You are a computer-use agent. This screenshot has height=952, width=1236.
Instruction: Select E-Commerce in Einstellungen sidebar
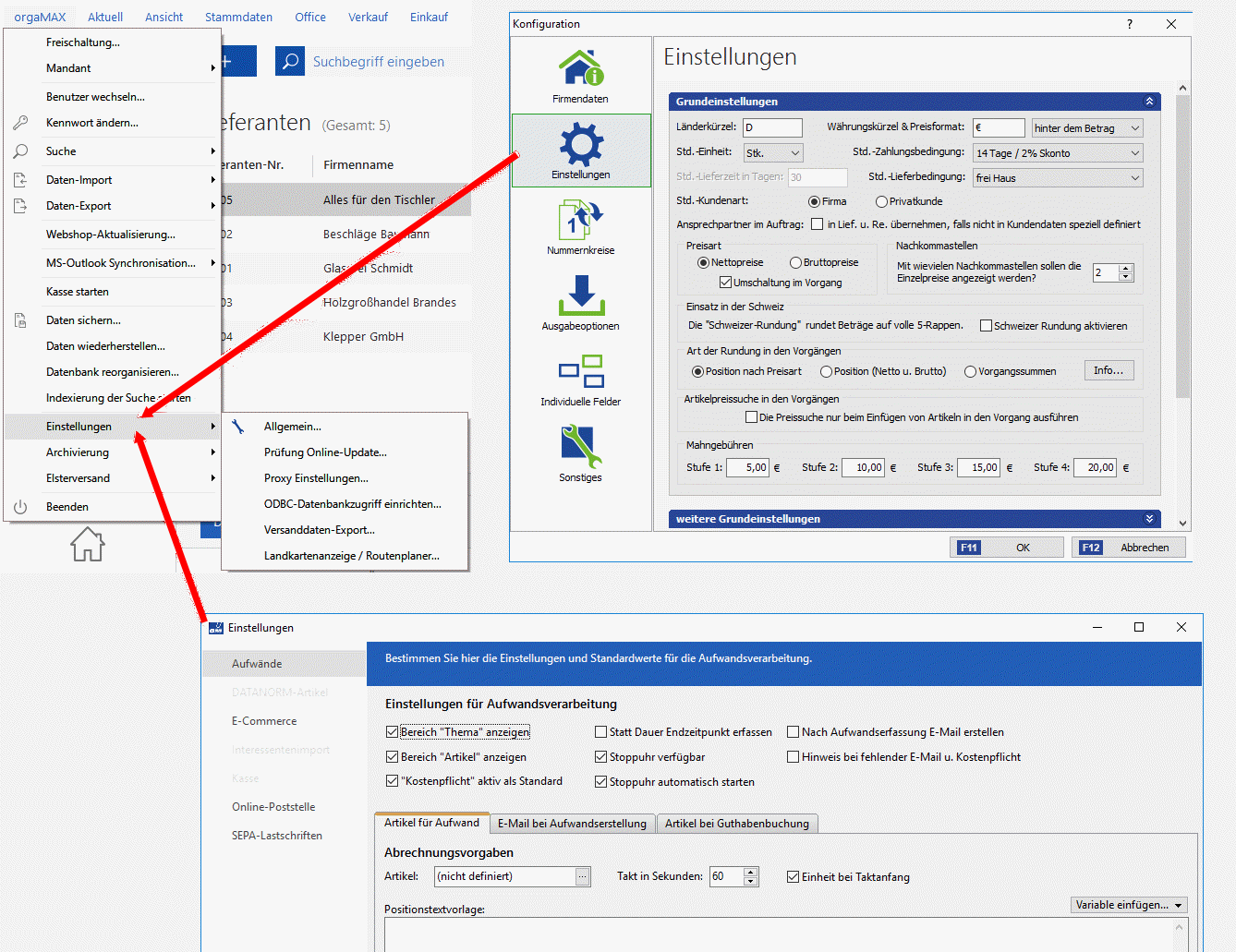[x=264, y=721]
